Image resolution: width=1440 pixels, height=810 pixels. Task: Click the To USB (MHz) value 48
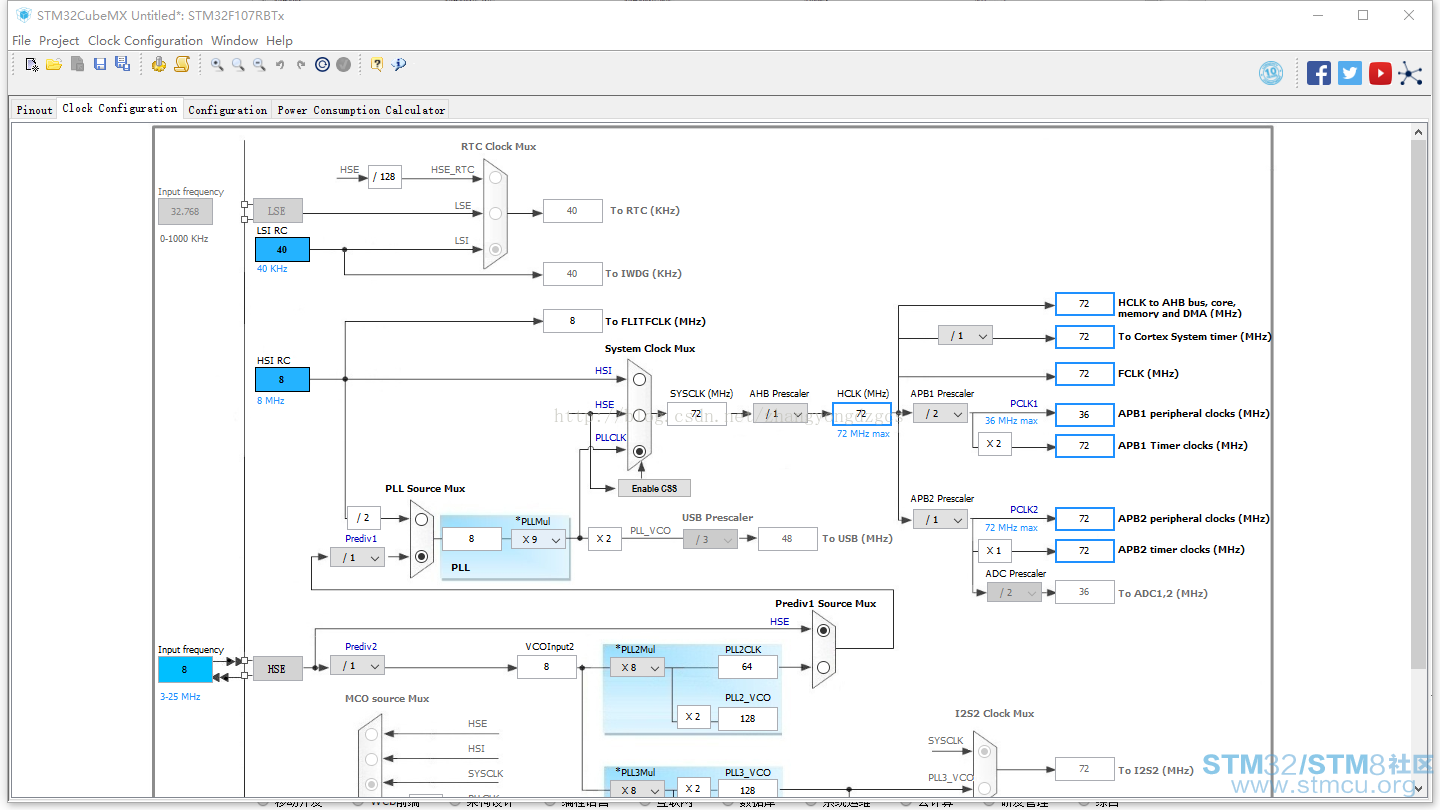(x=787, y=539)
